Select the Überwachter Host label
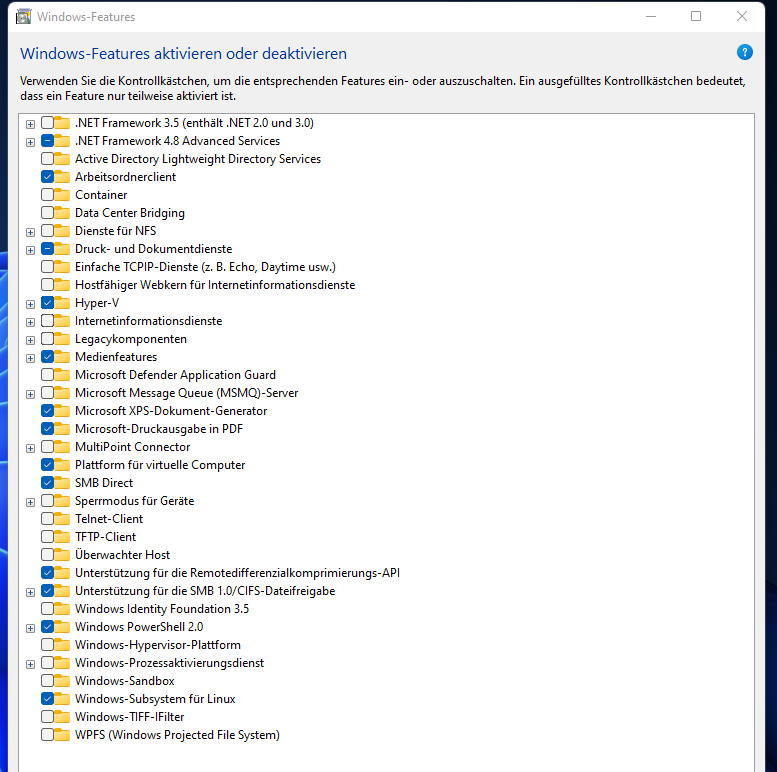777x772 pixels. [x=122, y=554]
